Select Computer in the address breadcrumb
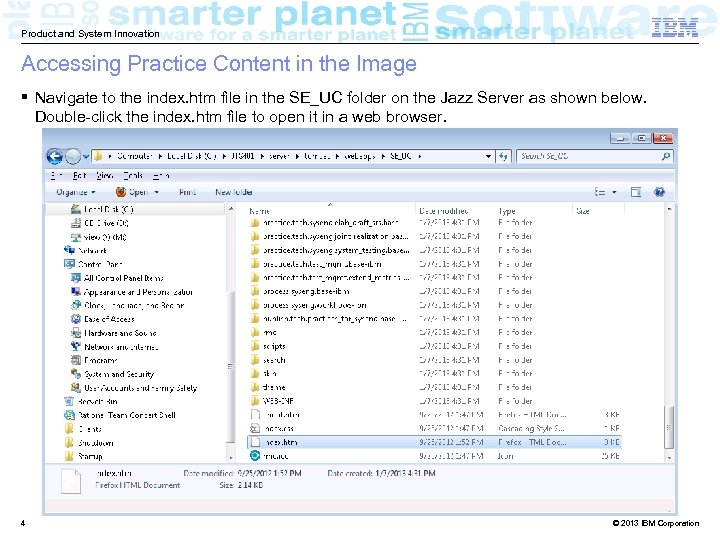The image size is (720, 540). coord(135,156)
